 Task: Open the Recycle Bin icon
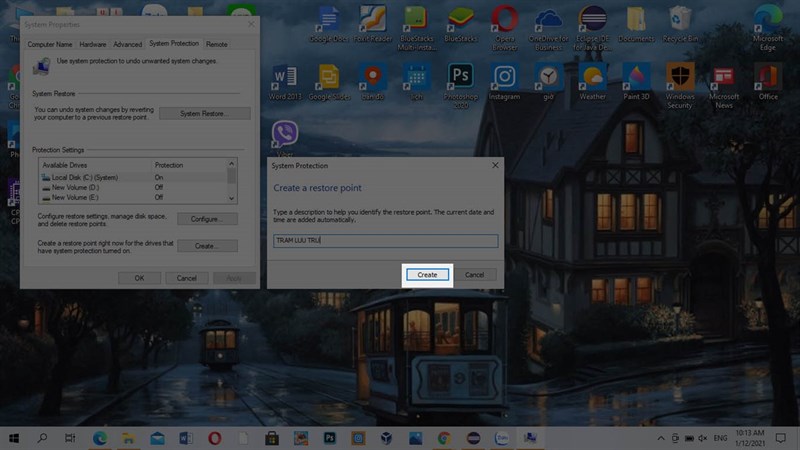tap(680, 24)
